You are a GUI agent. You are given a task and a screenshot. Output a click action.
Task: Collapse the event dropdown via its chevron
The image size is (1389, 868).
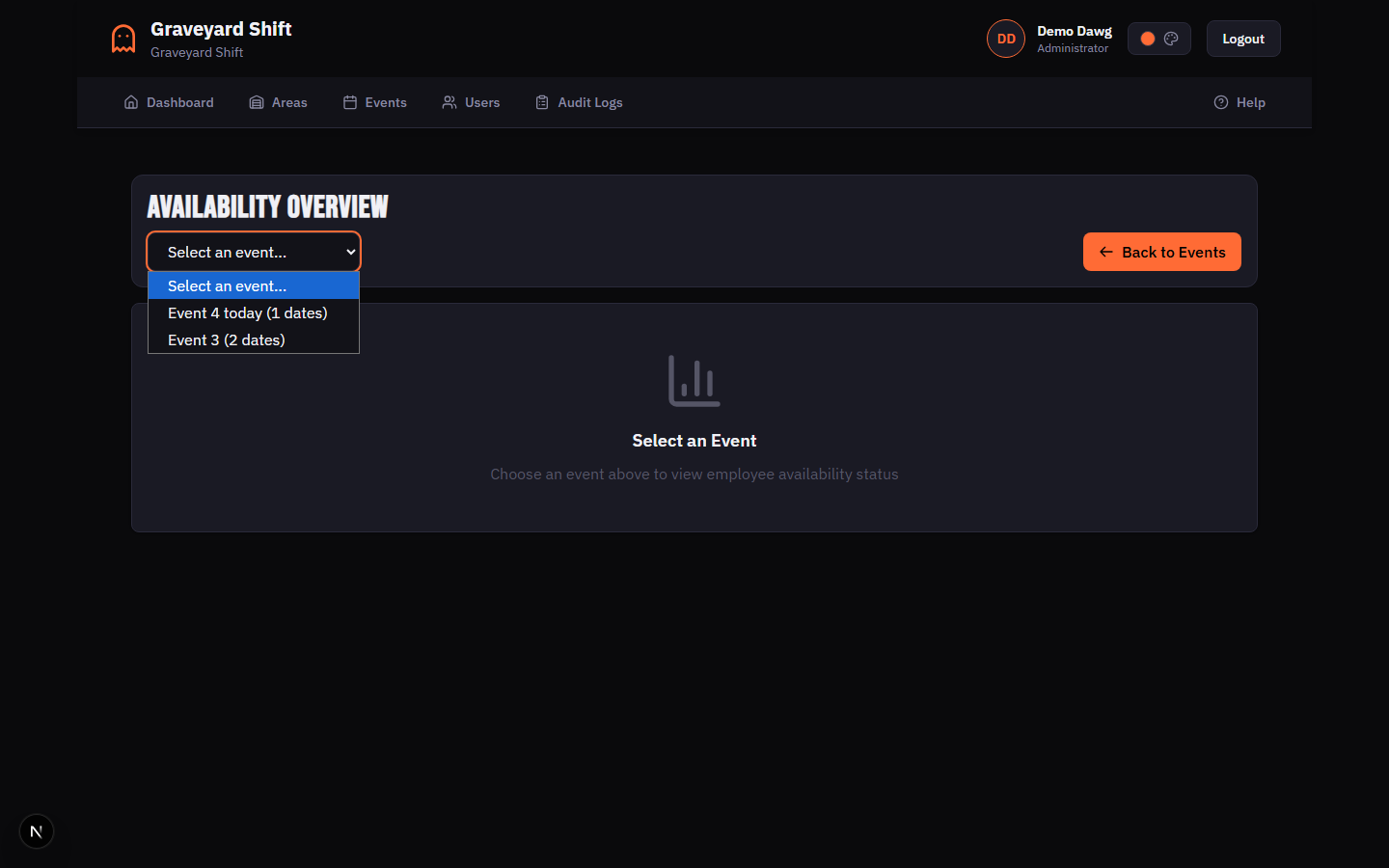[x=350, y=252]
